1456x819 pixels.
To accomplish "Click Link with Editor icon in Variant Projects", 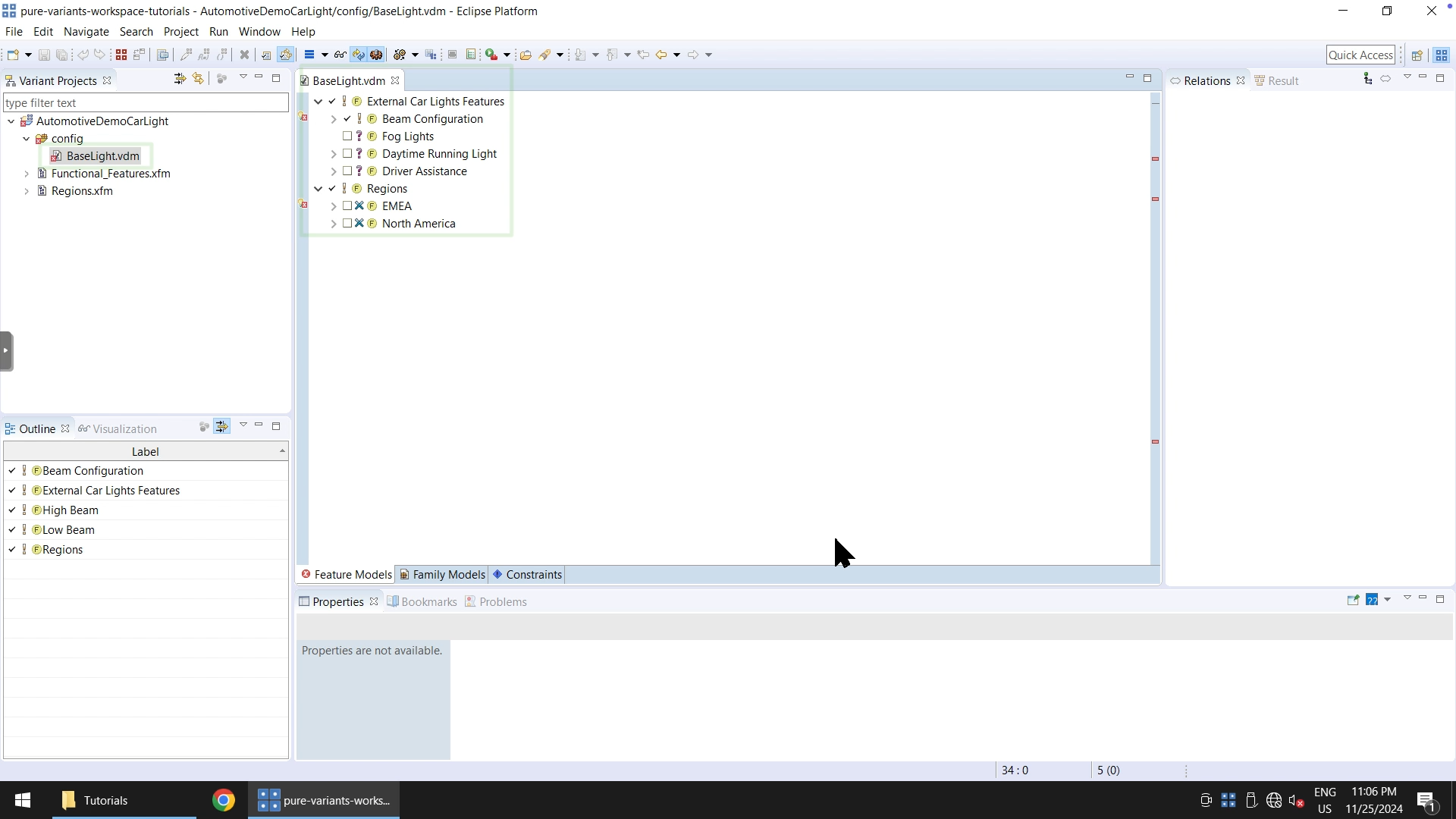I will 198,79.
